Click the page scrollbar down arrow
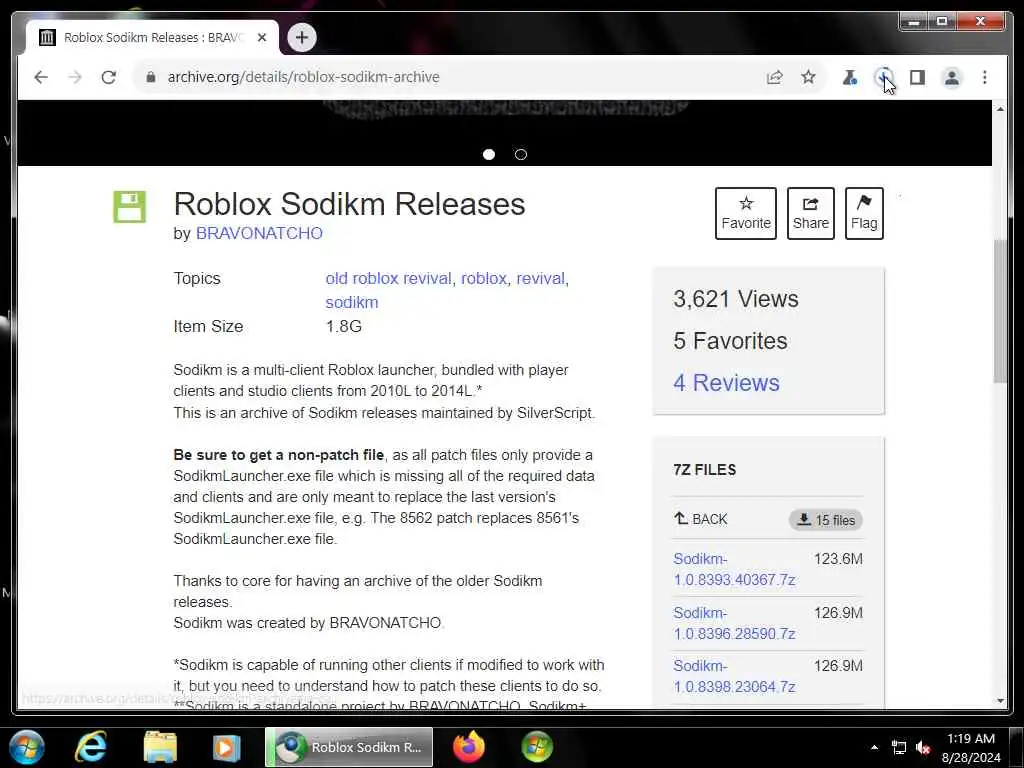Image resolution: width=1024 pixels, height=768 pixels. [1000, 701]
